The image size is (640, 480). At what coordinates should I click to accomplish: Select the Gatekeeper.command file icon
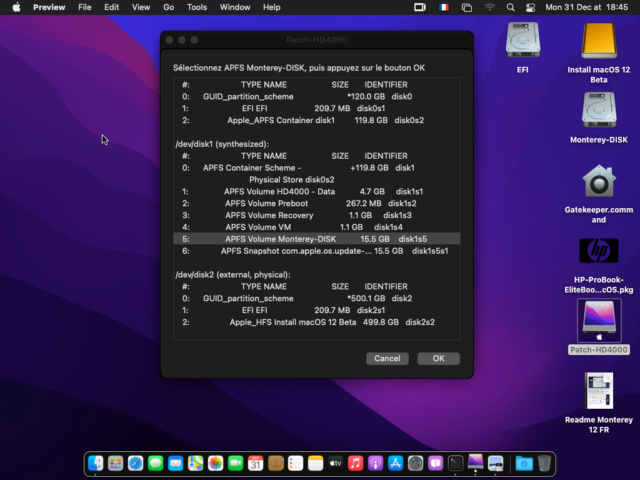(x=599, y=181)
